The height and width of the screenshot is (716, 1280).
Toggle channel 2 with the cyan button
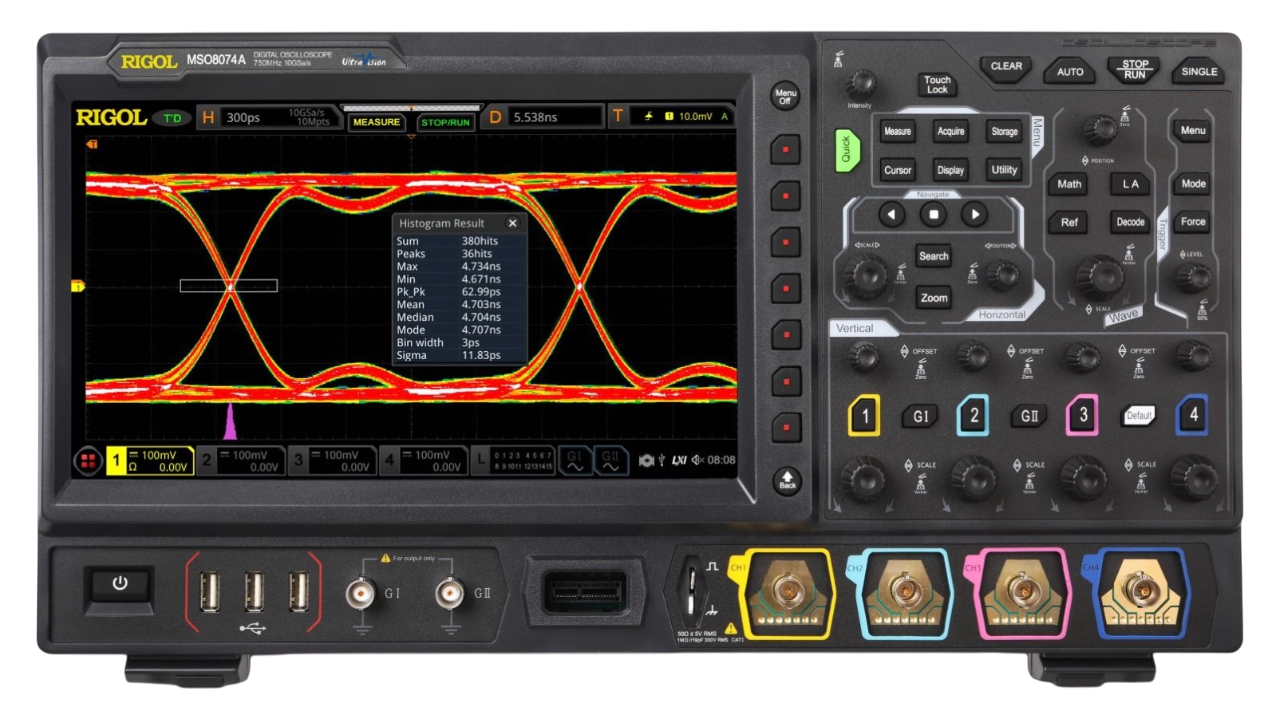pyautogui.click(x=973, y=415)
